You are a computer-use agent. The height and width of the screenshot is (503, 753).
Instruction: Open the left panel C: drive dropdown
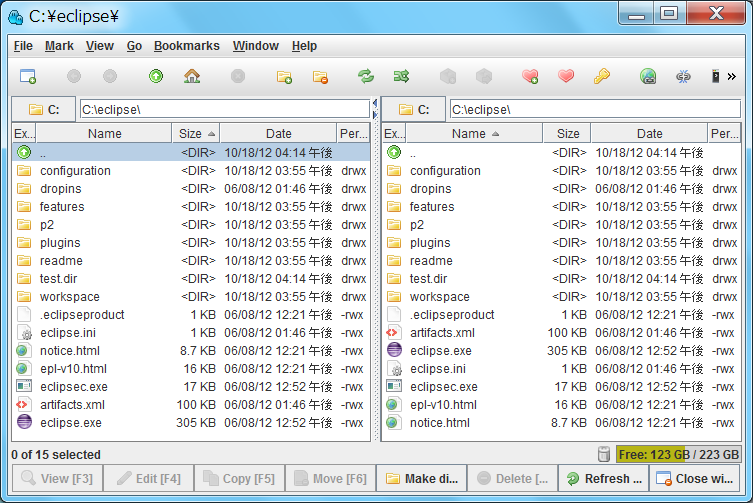click(x=43, y=109)
